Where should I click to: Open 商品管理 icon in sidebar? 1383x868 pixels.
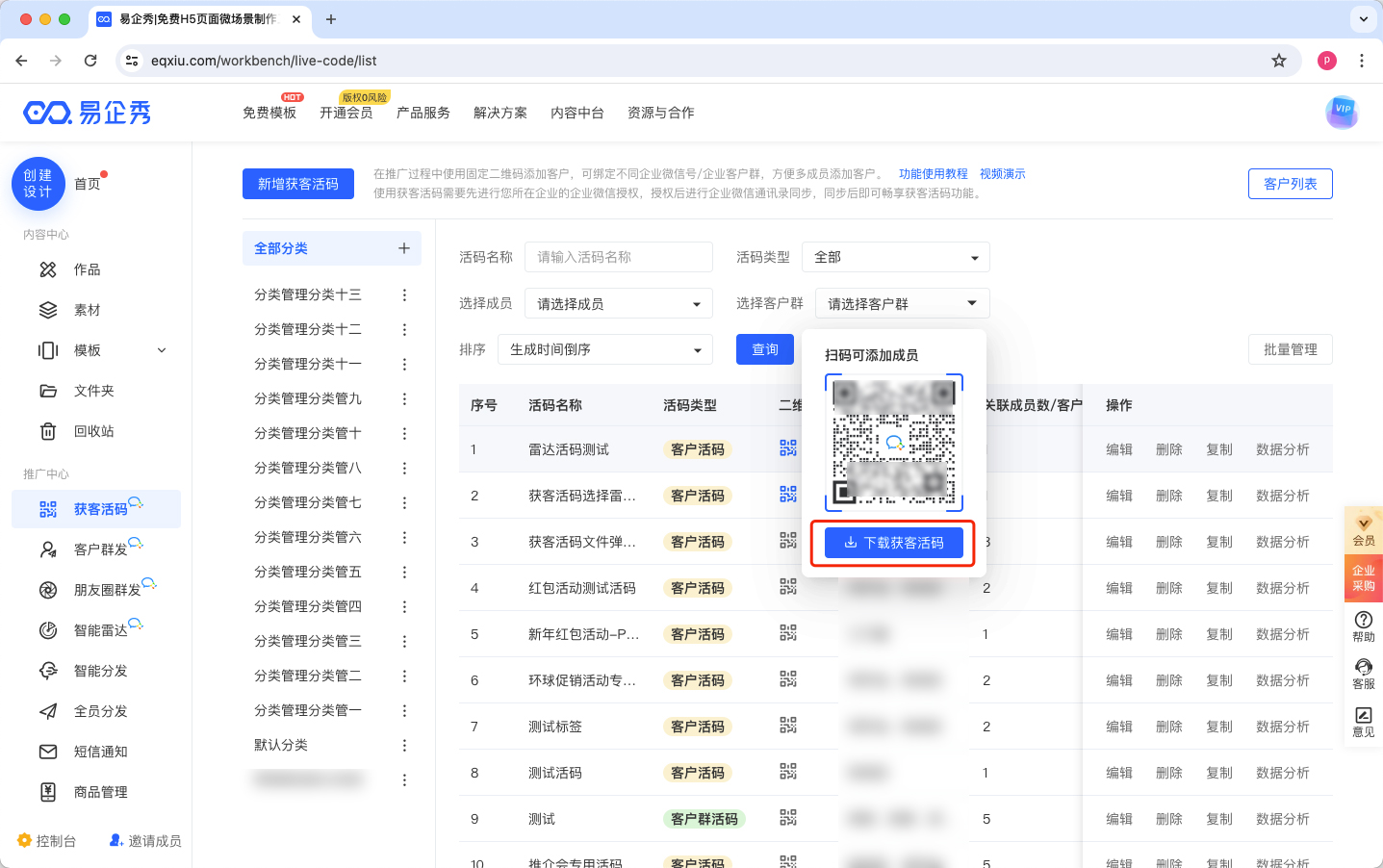tap(48, 792)
